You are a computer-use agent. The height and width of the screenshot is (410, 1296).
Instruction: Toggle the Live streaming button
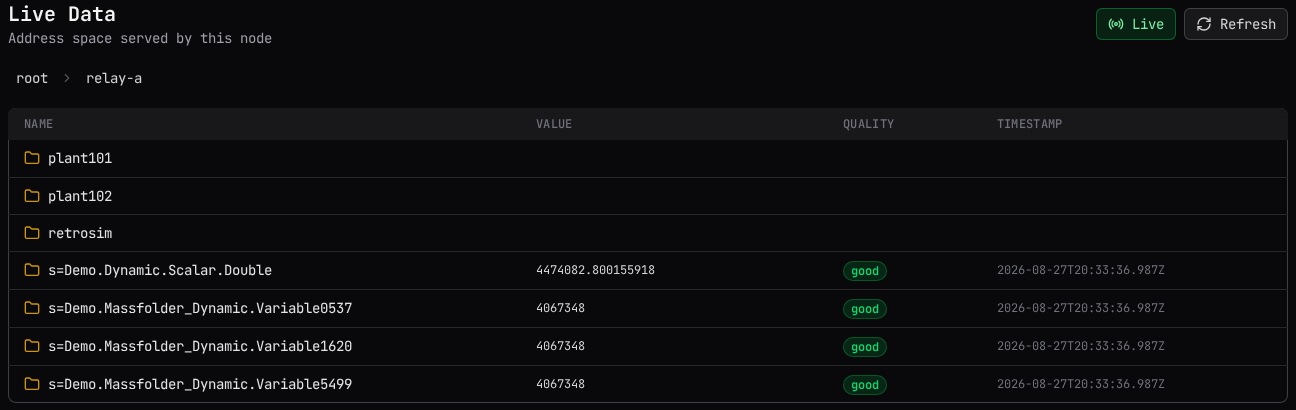click(1136, 24)
